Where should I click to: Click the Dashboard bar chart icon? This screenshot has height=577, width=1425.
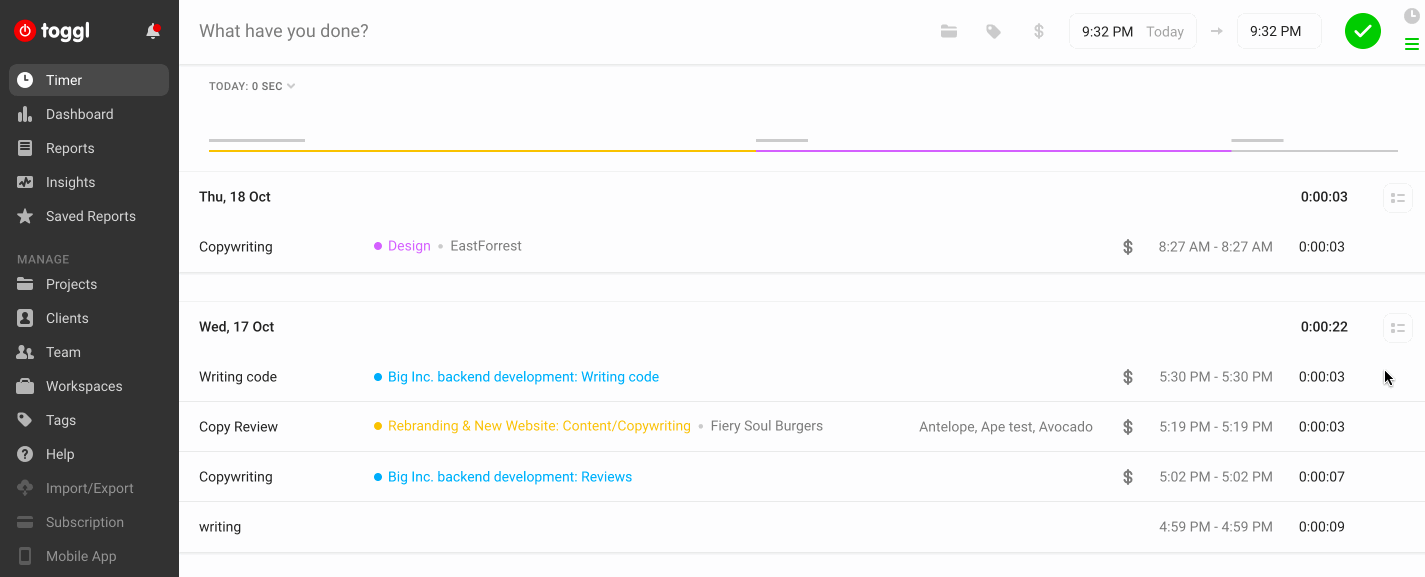pyautogui.click(x=25, y=114)
